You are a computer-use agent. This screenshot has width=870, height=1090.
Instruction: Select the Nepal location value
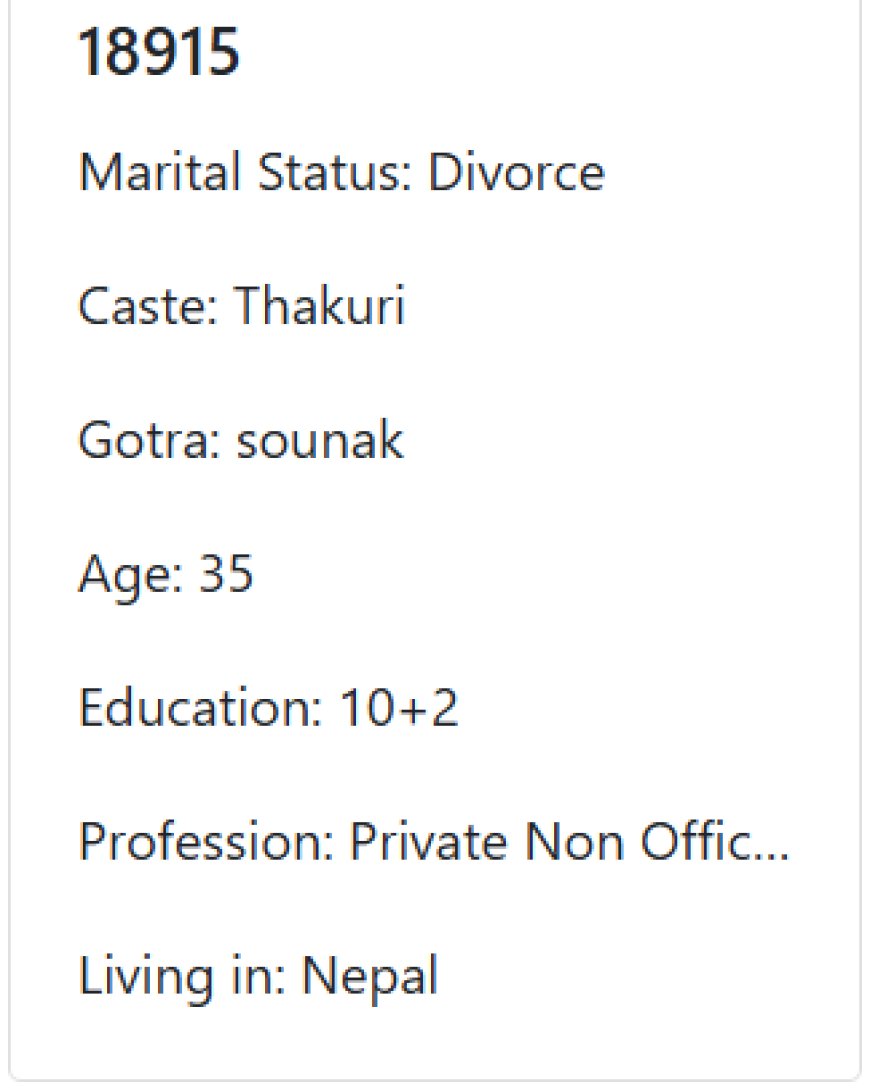tap(370, 977)
